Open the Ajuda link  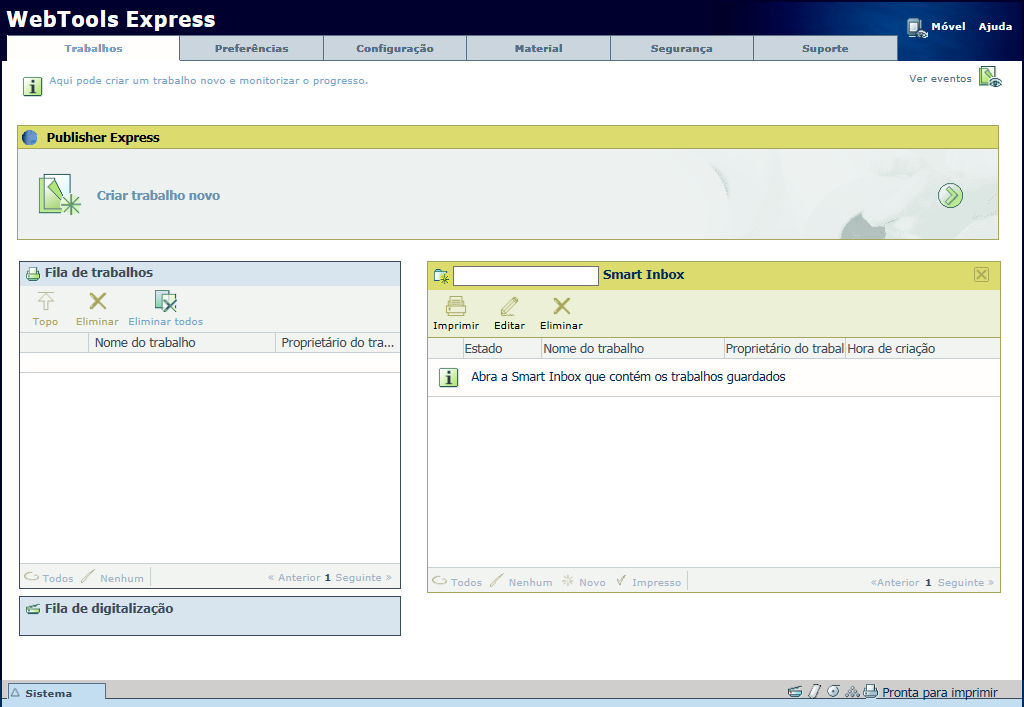coord(995,27)
